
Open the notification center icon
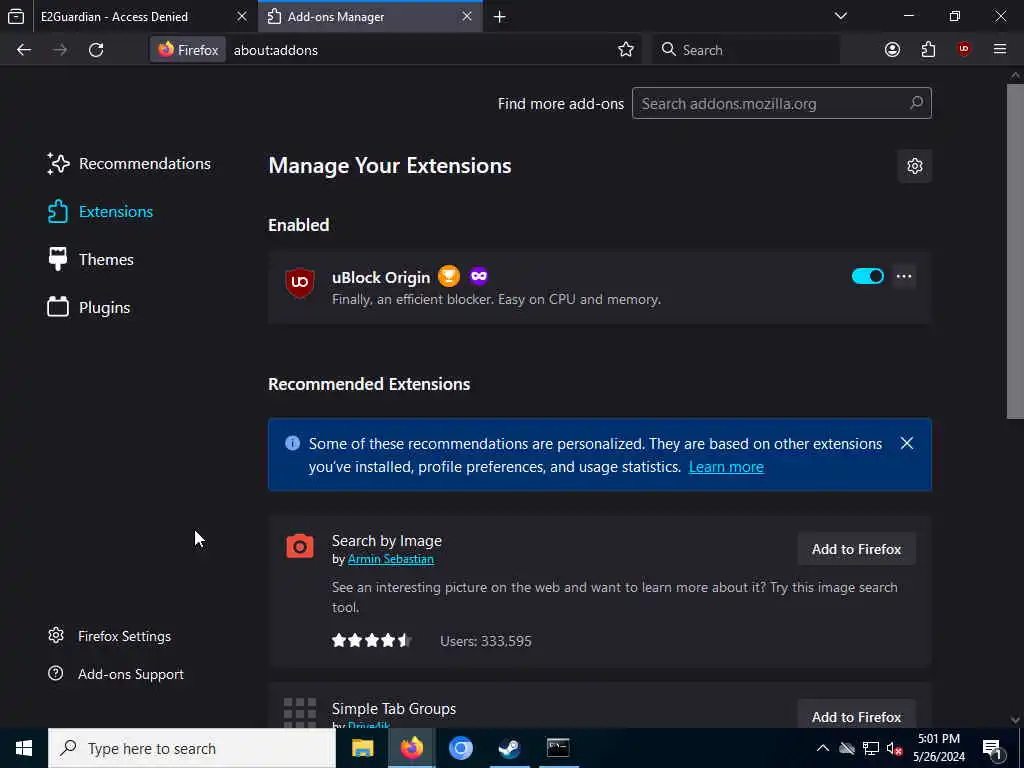pos(993,748)
